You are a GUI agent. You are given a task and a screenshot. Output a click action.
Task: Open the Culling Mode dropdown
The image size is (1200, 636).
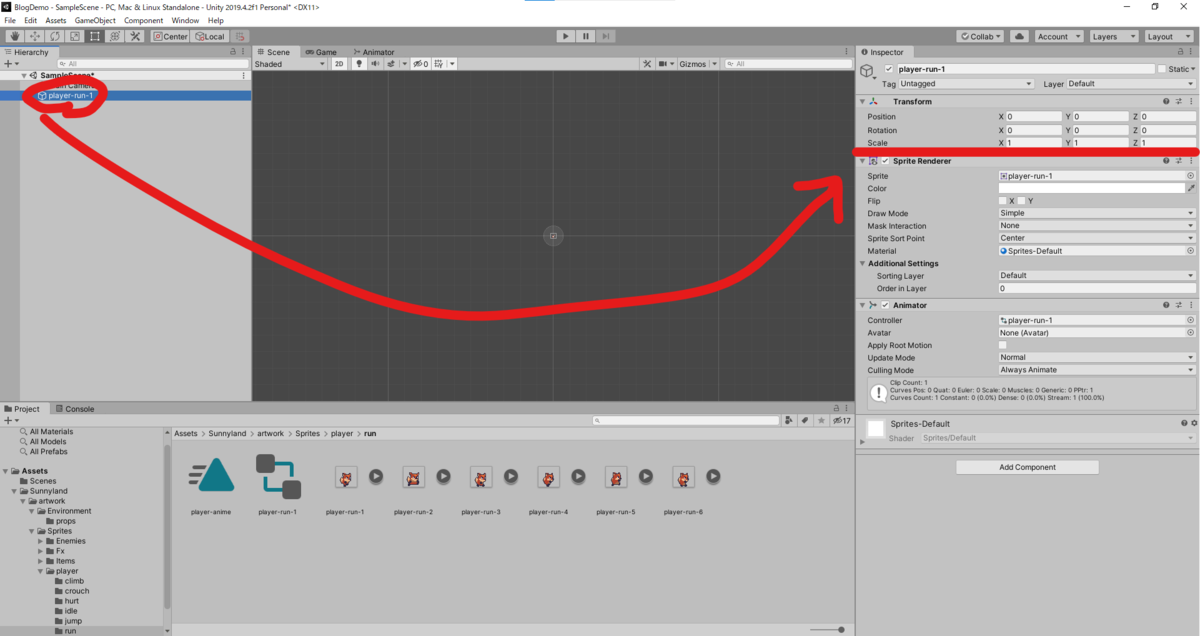point(1097,370)
